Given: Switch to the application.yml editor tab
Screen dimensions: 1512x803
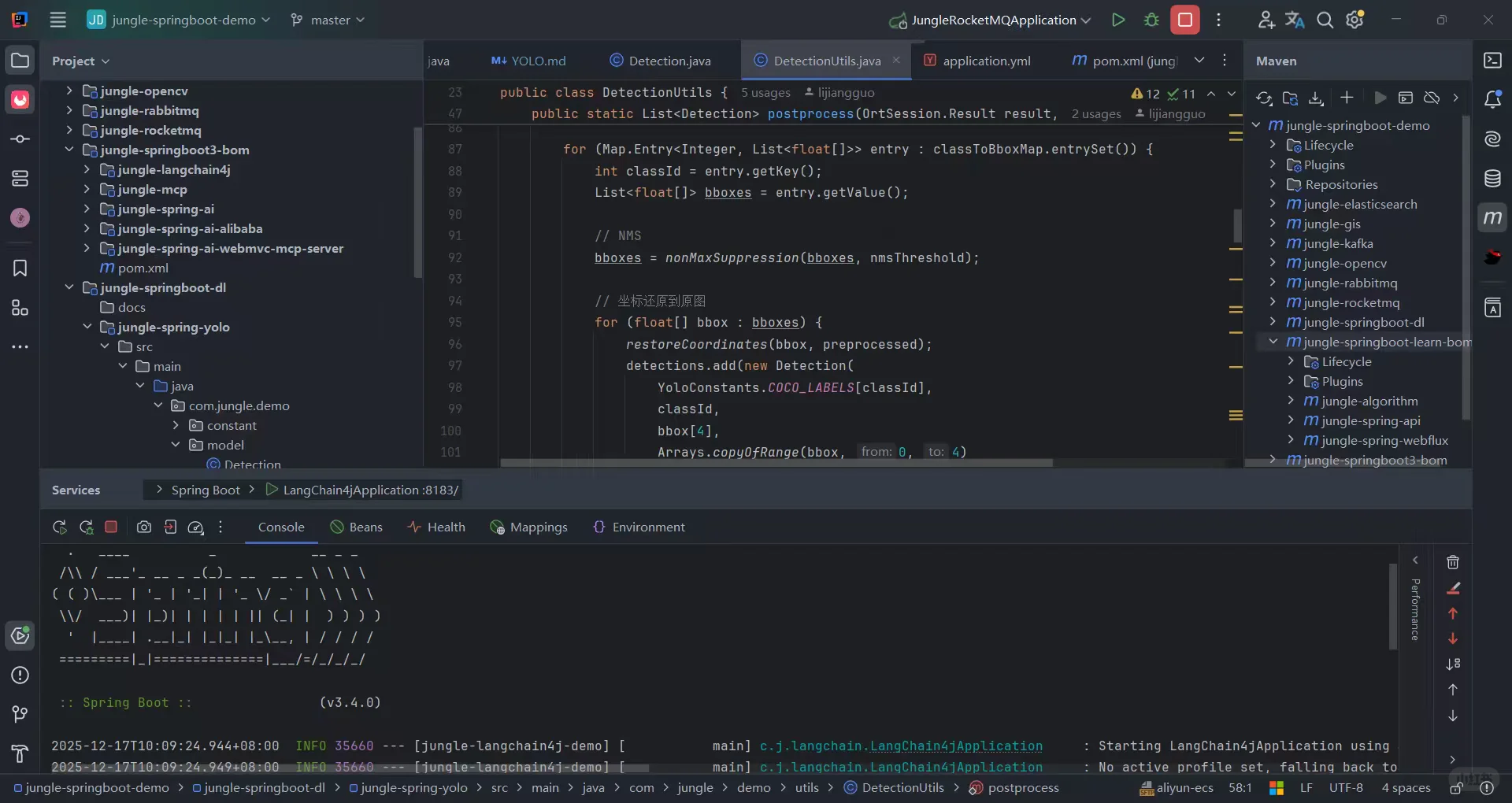Looking at the screenshot, I should pos(986,61).
